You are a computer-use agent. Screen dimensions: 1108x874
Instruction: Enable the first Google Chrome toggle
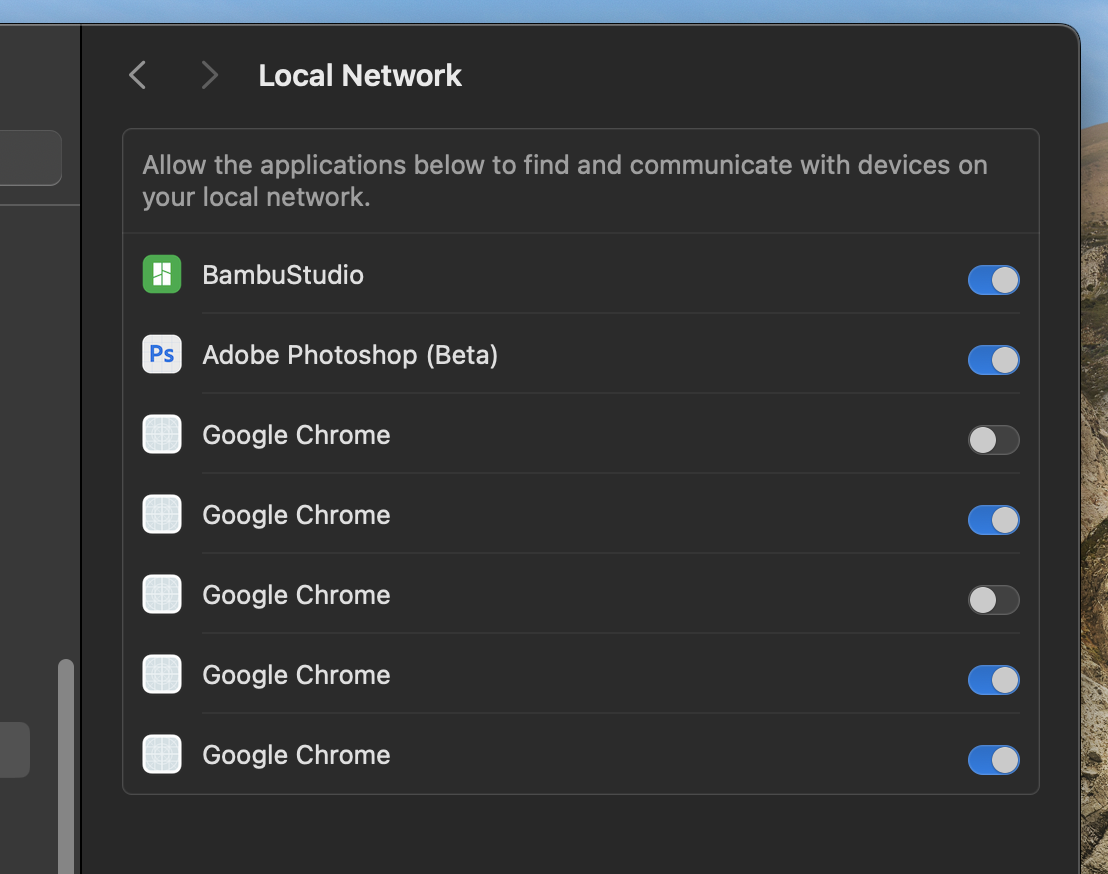993,440
